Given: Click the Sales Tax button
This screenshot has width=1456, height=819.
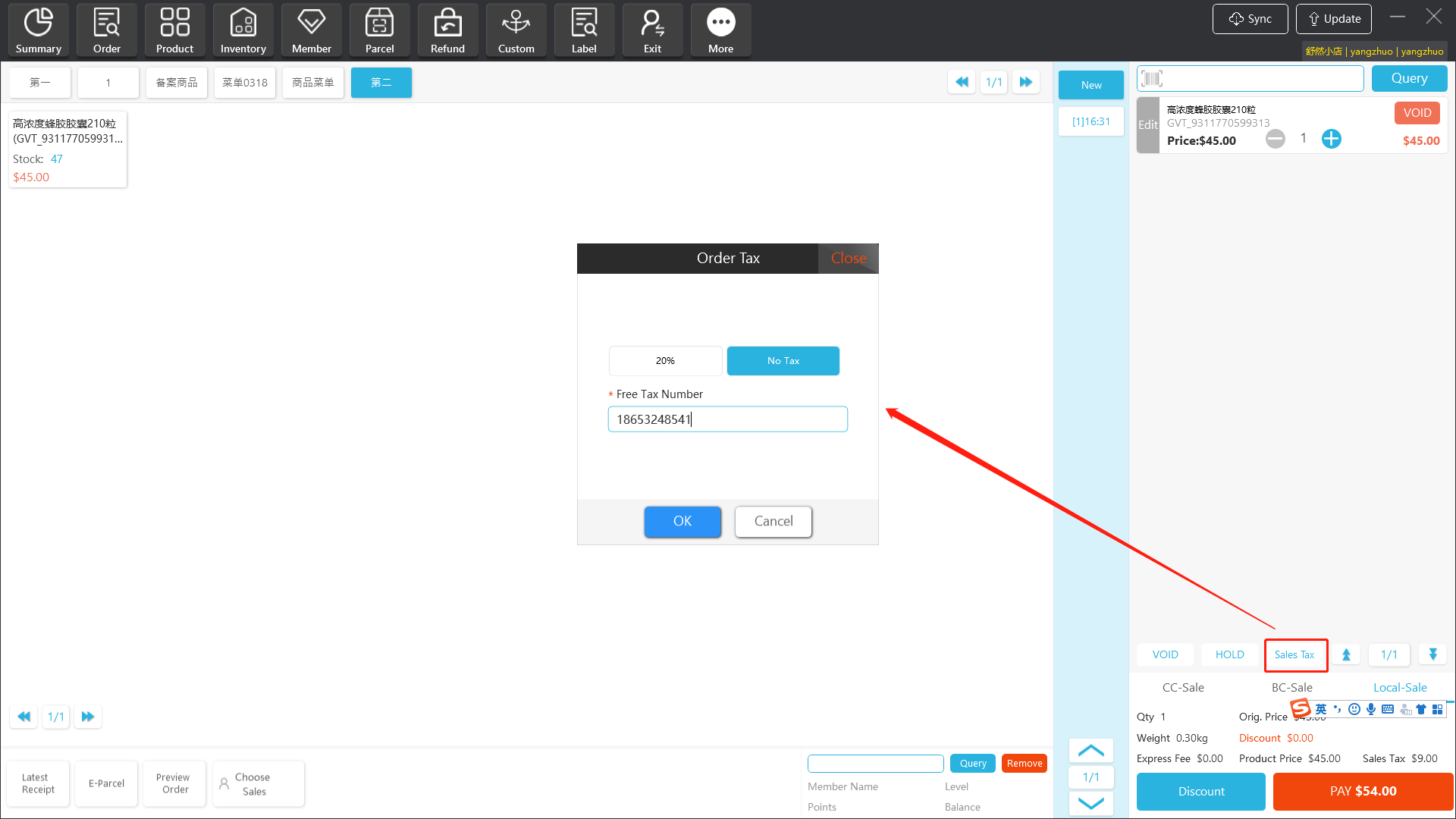Looking at the screenshot, I should 1294,655.
